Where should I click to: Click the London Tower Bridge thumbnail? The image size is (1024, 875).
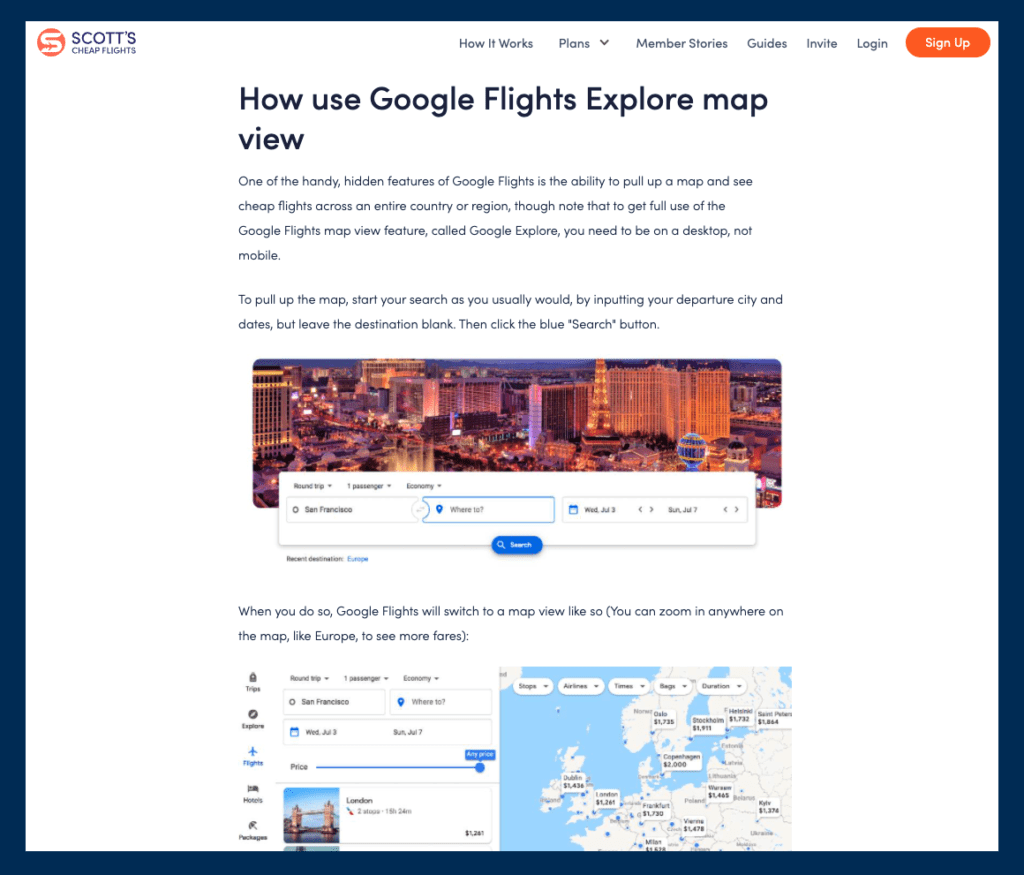point(312,815)
